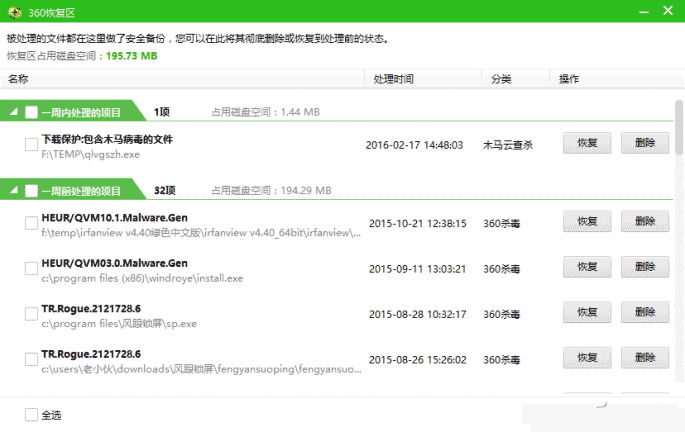Tick the 一周前处理的项目 group checkbox
This screenshot has width=685, height=432.
coord(32,190)
